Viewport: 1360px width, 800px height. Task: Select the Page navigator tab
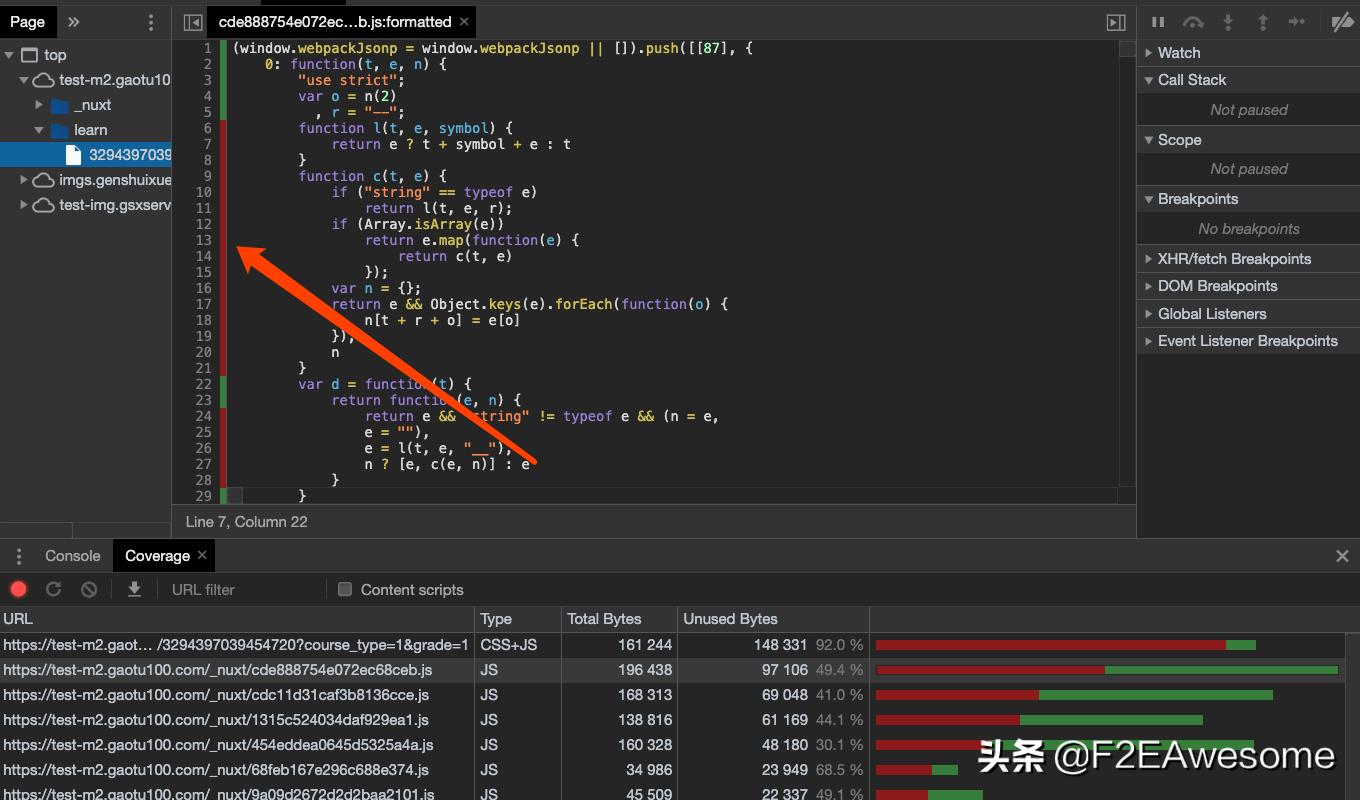[x=27, y=22]
